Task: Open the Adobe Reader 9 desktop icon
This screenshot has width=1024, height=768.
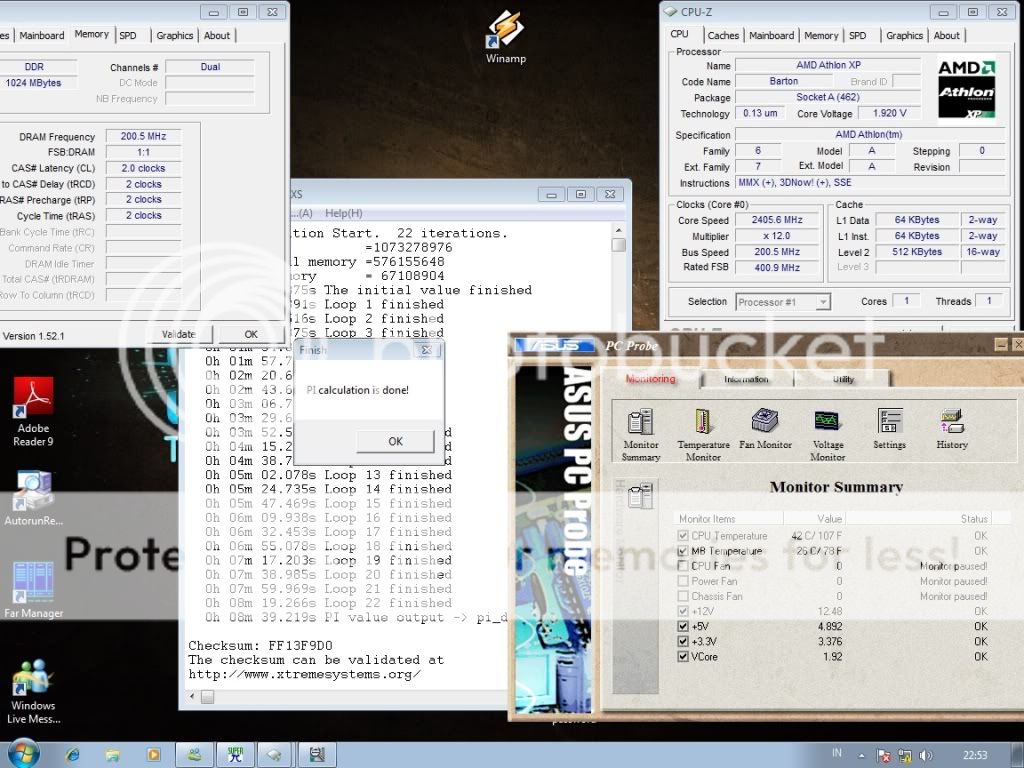Action: [x=33, y=411]
